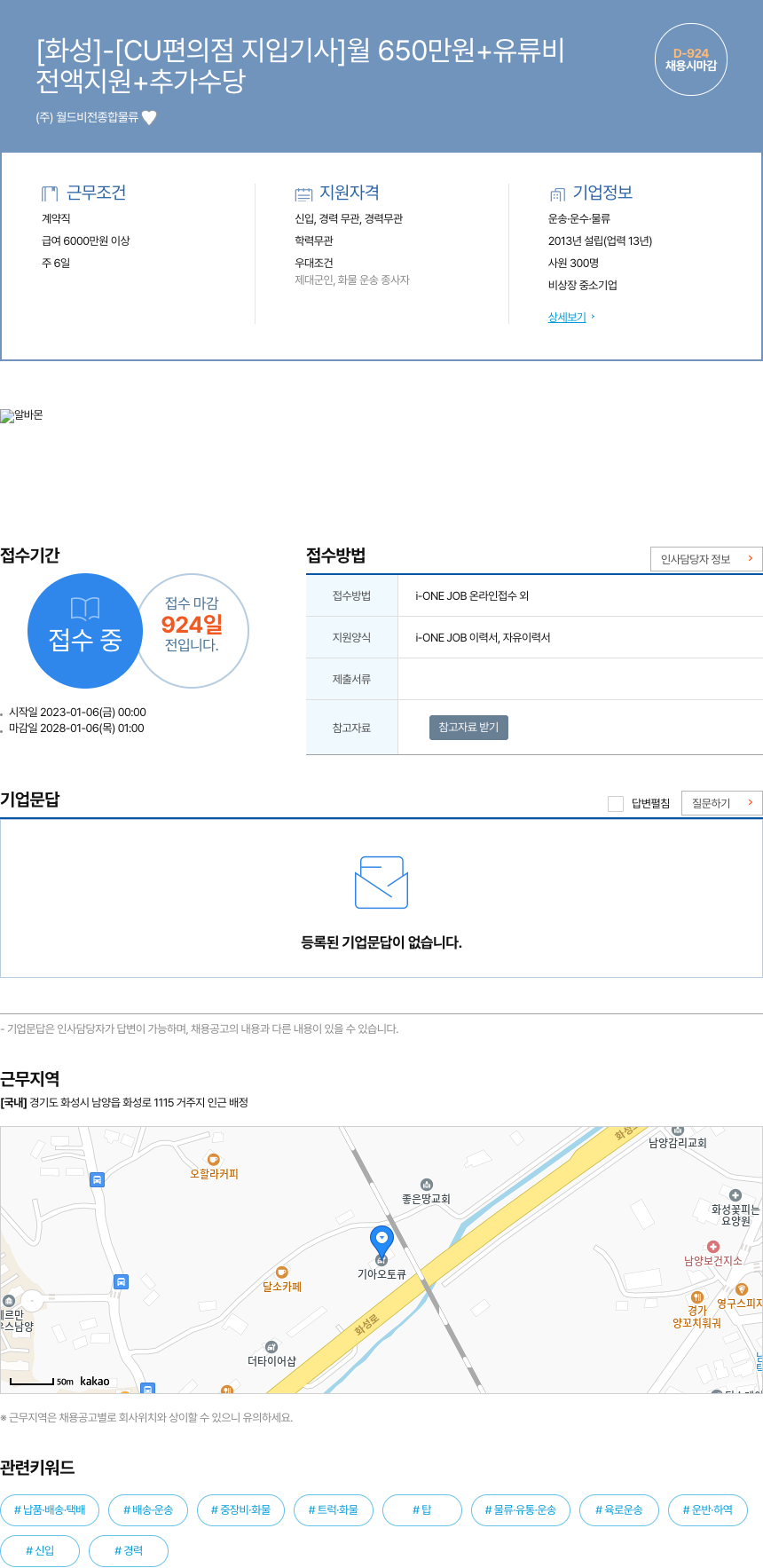Click the i-ONE JOB 온라인접수 외 cell

(580, 595)
